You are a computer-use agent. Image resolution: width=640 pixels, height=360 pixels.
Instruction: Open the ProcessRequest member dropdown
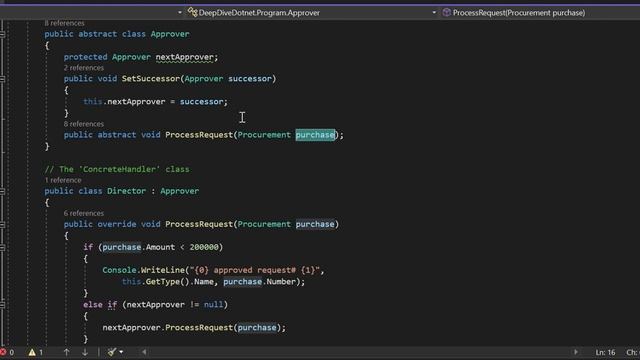(x=541, y=13)
